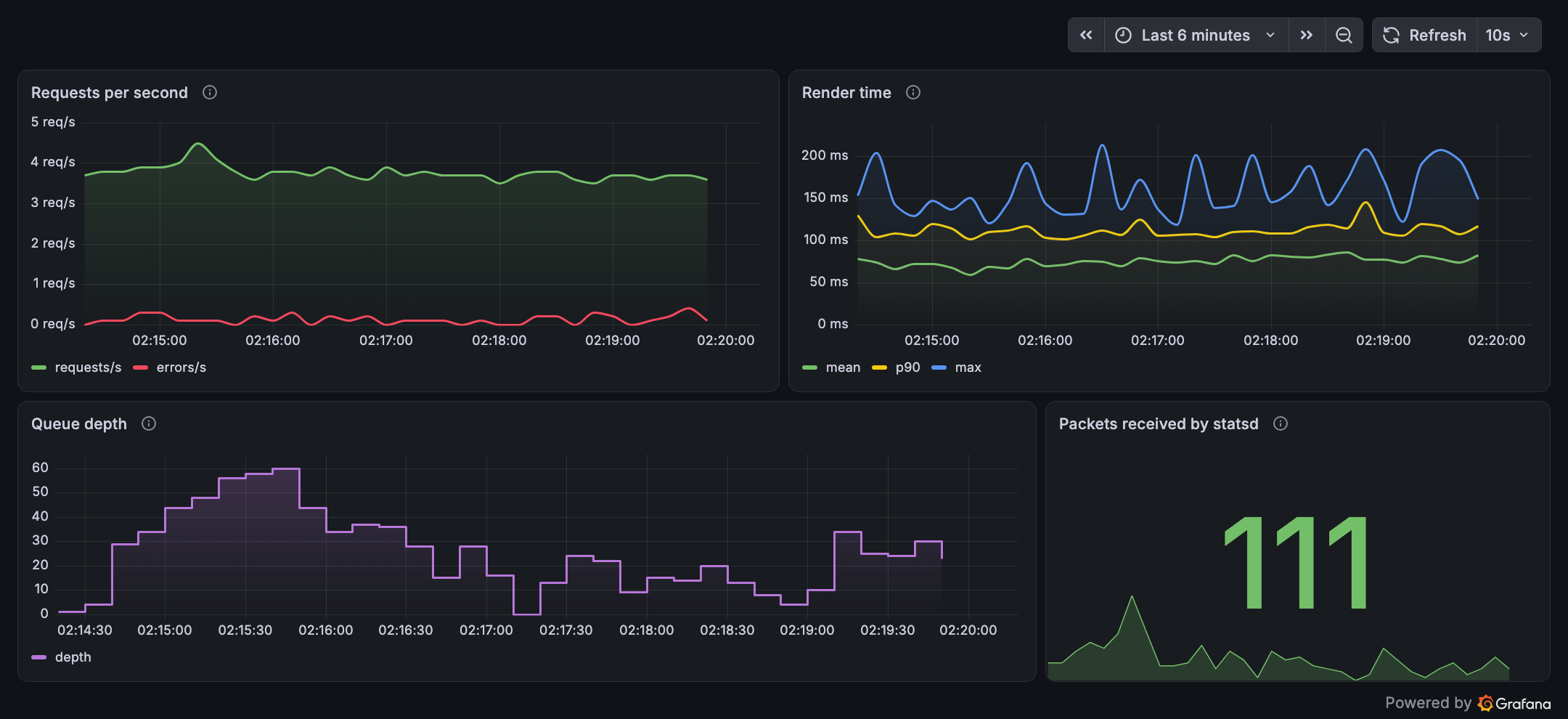Show info for Render time panel
Image resolution: width=1568 pixels, height=719 pixels.
point(913,92)
